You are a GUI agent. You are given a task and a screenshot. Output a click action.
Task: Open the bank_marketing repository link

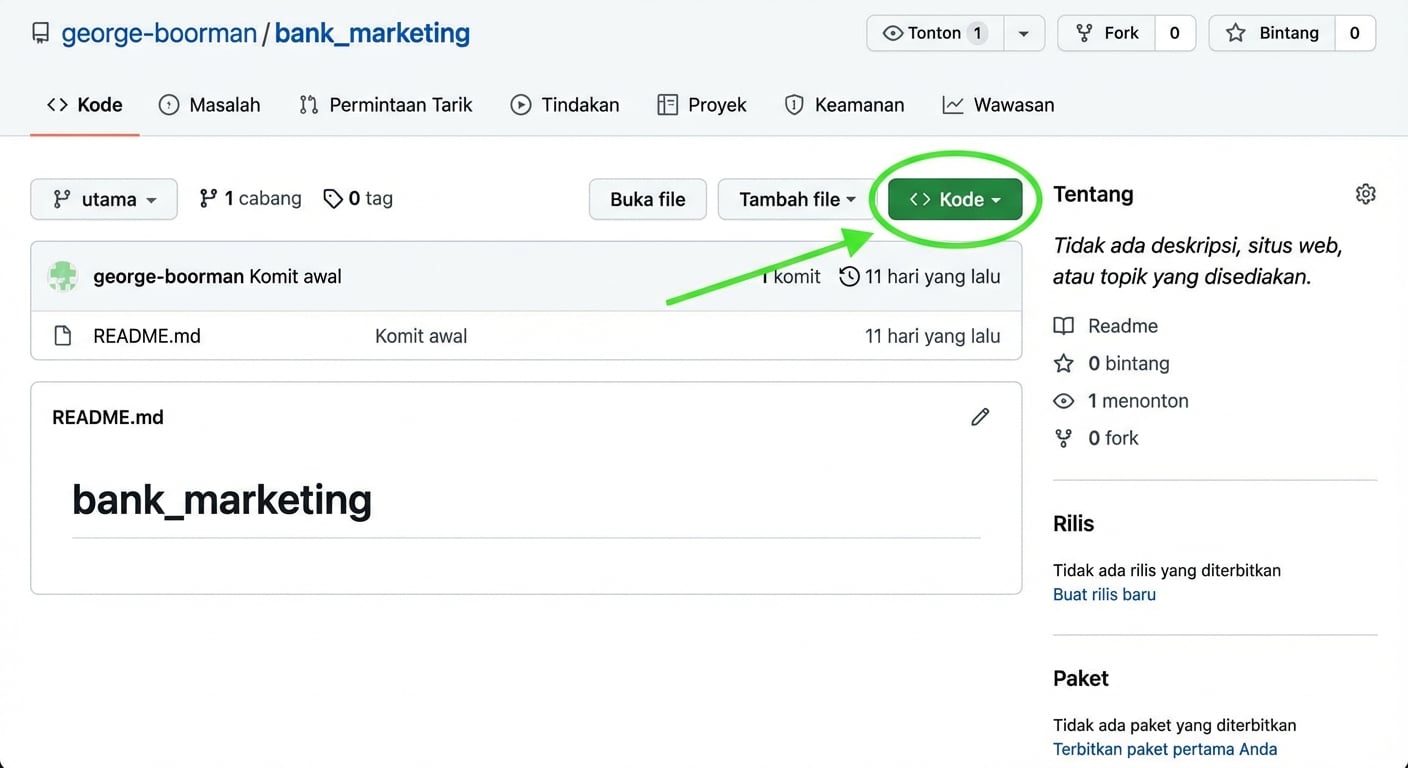(x=372, y=33)
